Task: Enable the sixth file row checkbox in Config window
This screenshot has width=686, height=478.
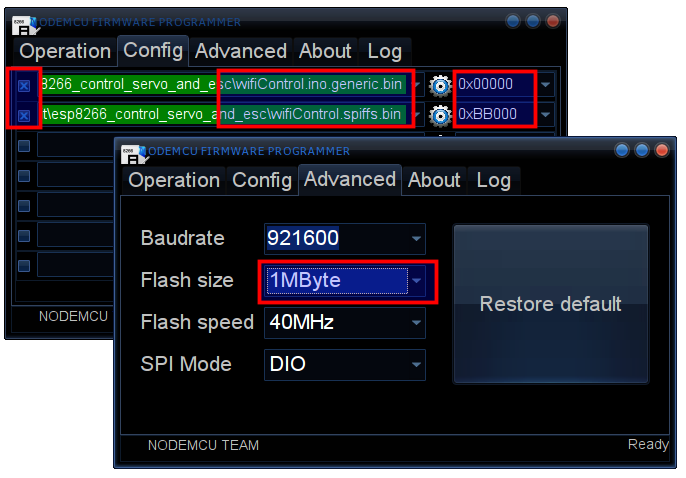Action: coord(24,236)
